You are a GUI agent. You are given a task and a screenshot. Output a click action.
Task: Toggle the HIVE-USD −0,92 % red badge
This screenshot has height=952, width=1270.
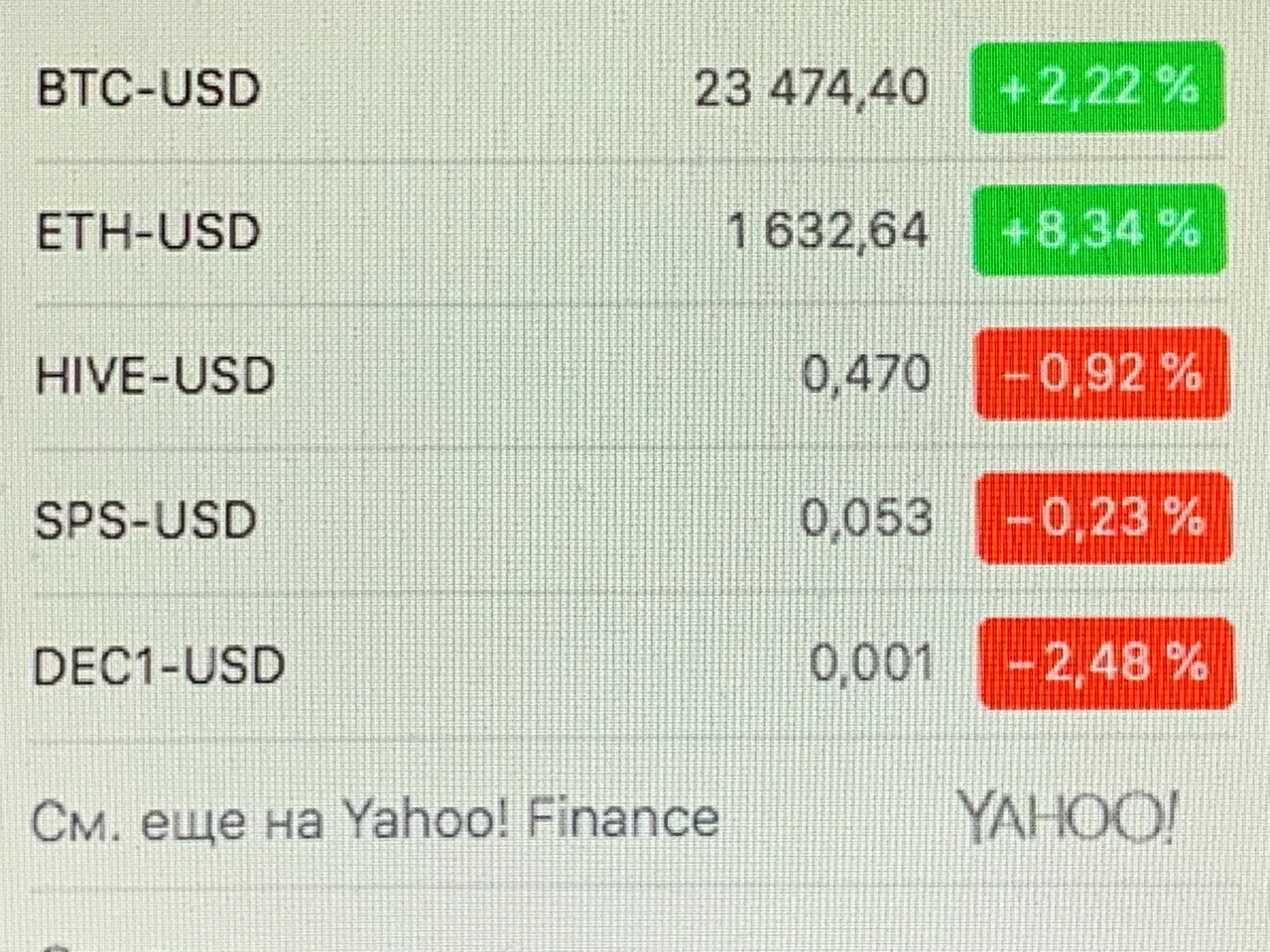1101,374
